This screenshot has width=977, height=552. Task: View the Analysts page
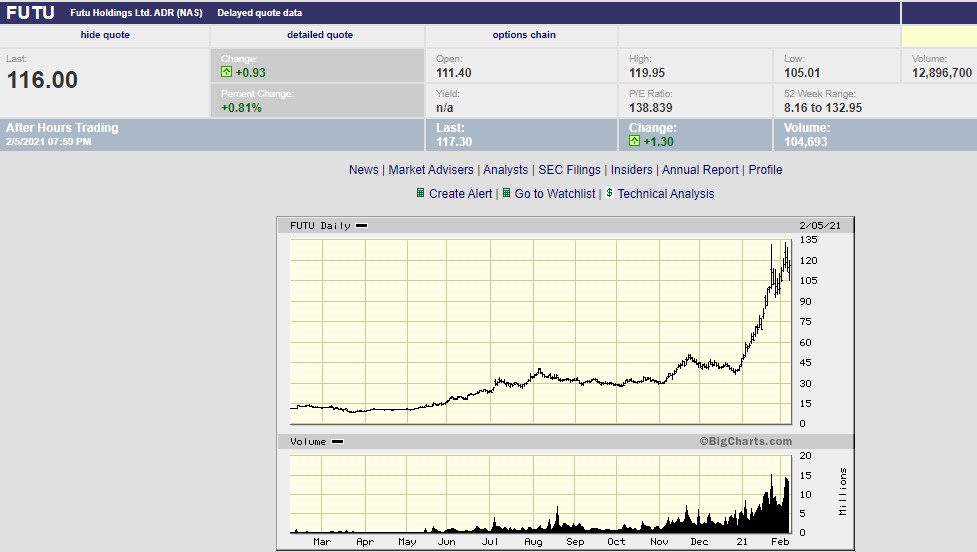coord(505,170)
